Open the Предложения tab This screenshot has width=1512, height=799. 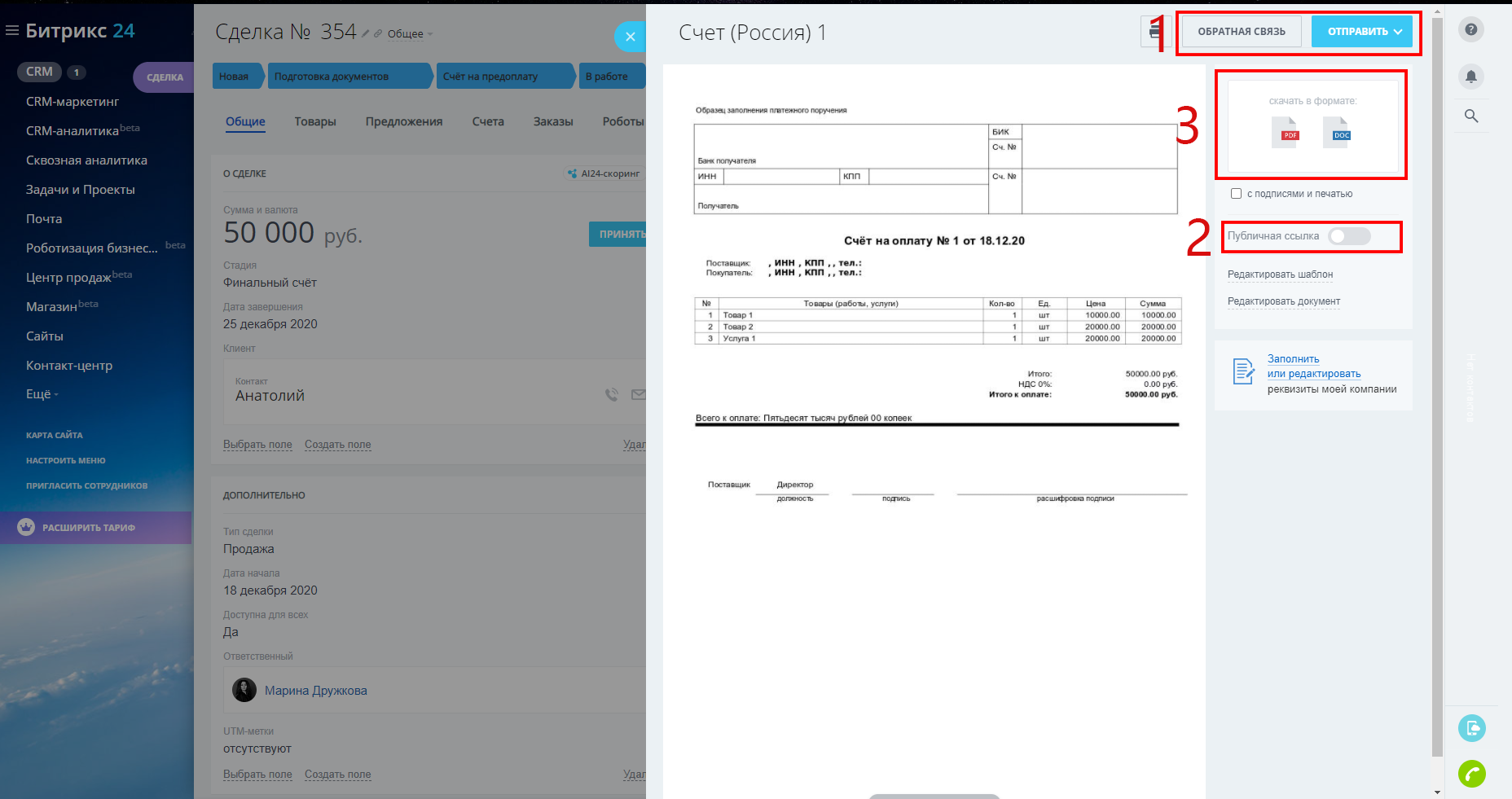pos(404,121)
